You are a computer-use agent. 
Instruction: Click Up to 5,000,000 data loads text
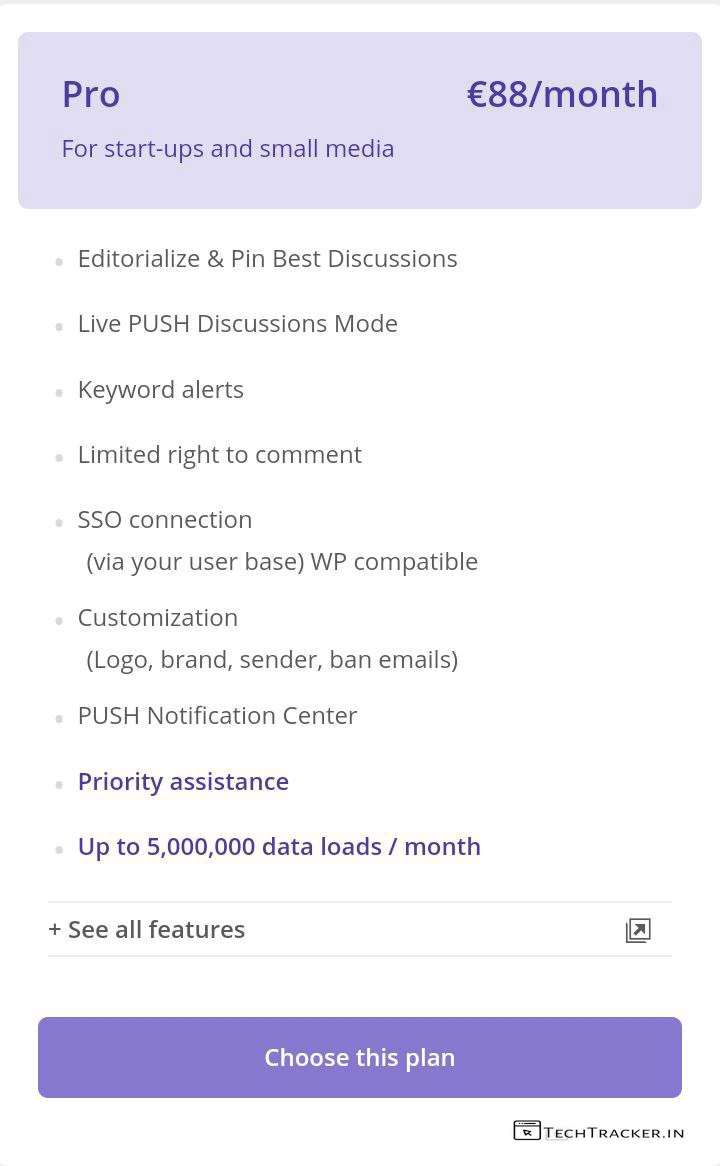pyautogui.click(x=279, y=847)
